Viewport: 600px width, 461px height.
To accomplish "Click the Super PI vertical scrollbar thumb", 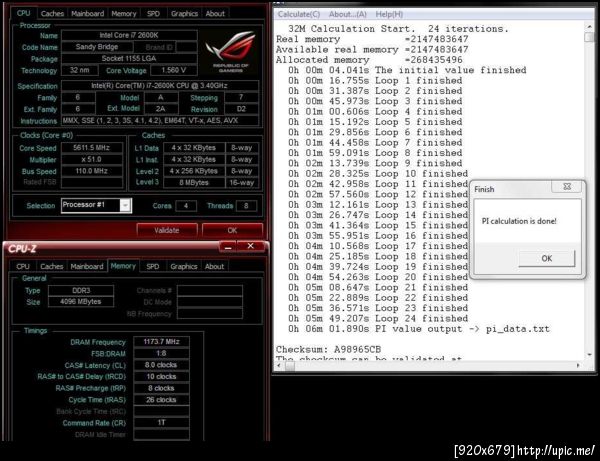I will click(x=589, y=37).
